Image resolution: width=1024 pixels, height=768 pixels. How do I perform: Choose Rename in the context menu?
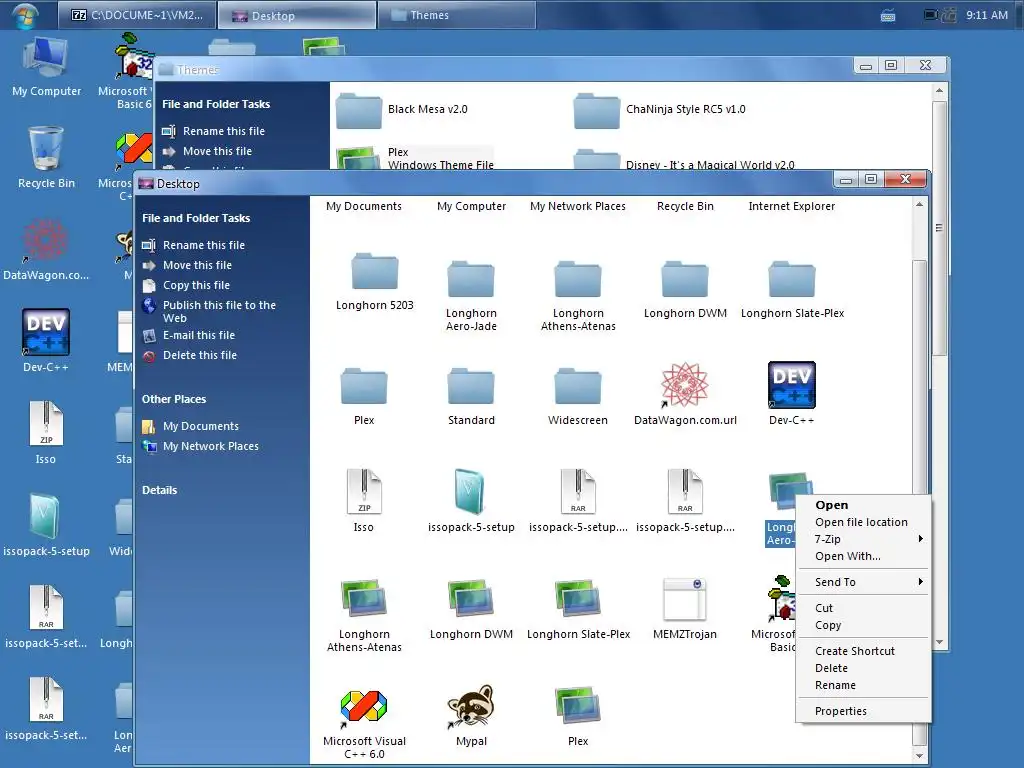pyautogui.click(x=863, y=685)
